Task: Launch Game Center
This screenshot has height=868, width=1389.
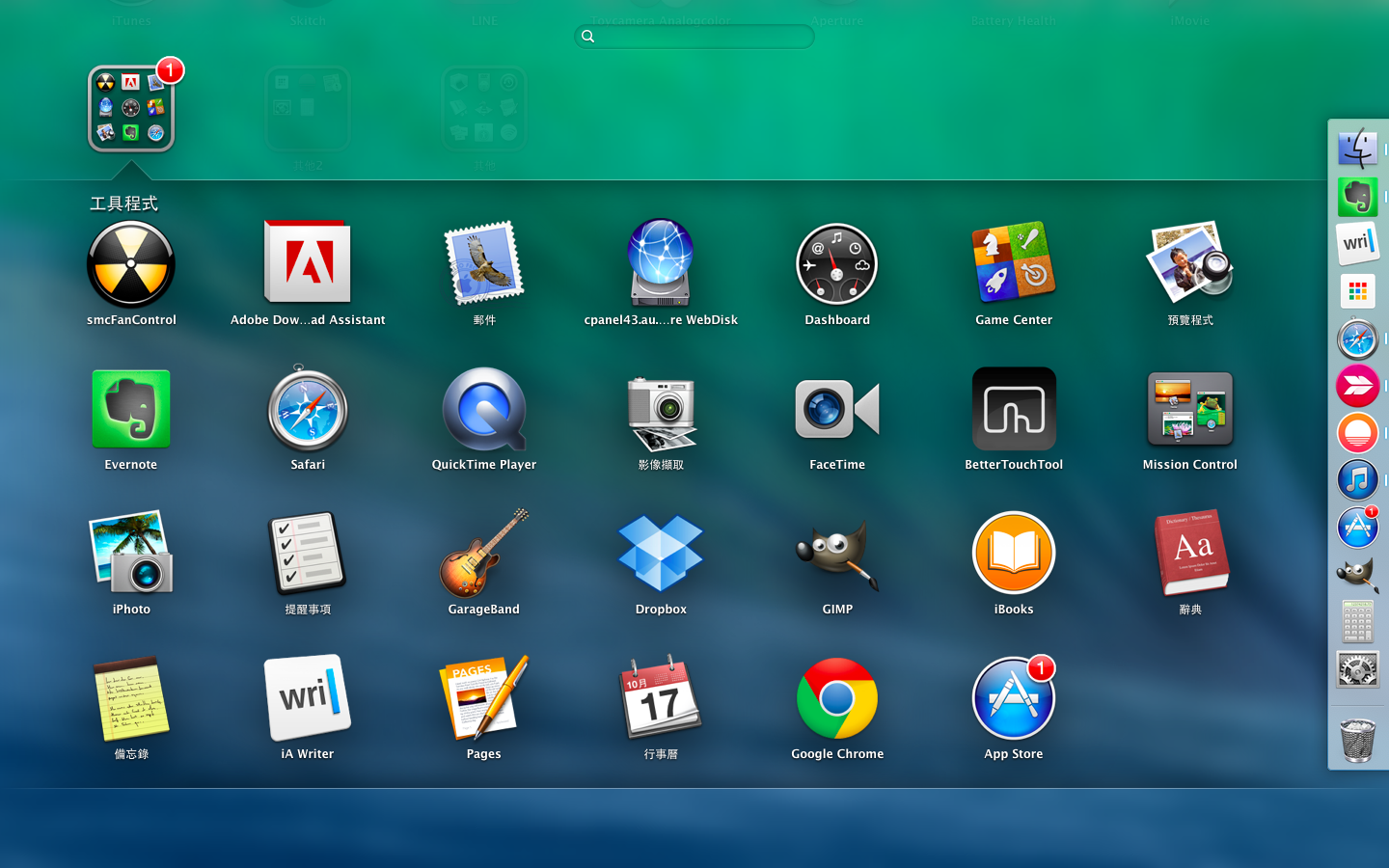Action: point(1013,263)
